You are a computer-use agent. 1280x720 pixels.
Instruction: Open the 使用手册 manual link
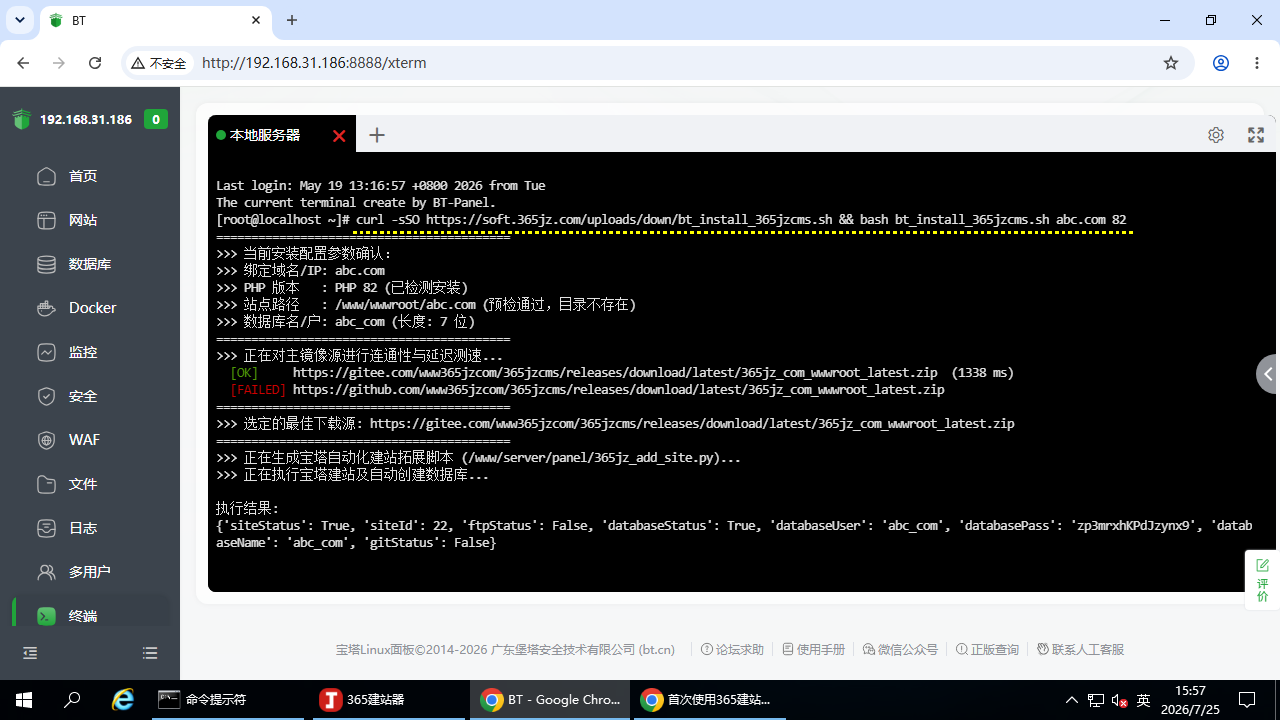(814, 650)
